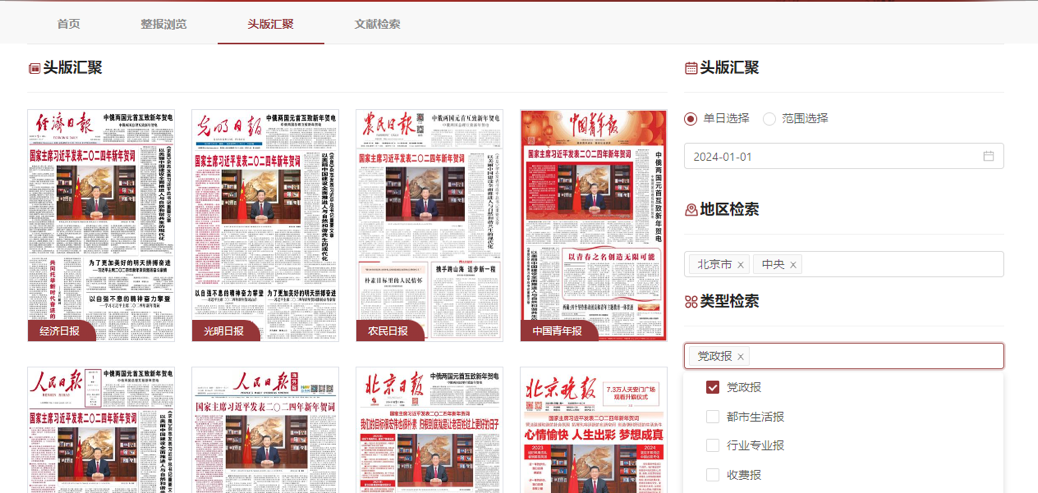
Task: Open 人民日报 front page thumbnail
Action: tap(101, 430)
